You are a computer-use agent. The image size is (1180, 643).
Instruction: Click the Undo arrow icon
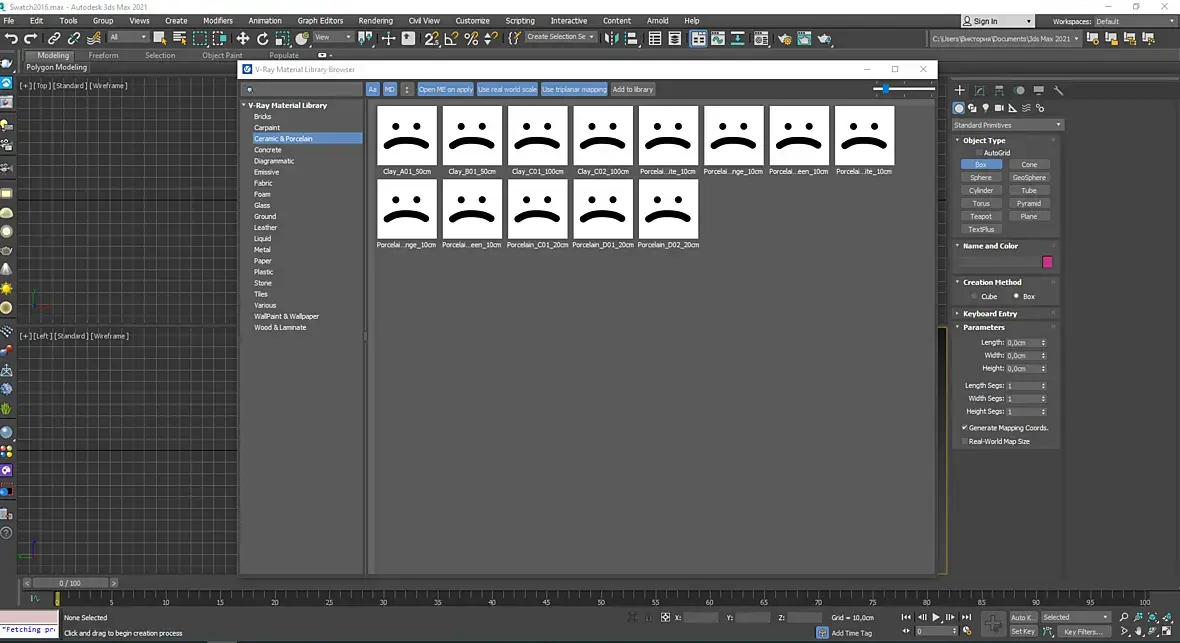point(11,38)
